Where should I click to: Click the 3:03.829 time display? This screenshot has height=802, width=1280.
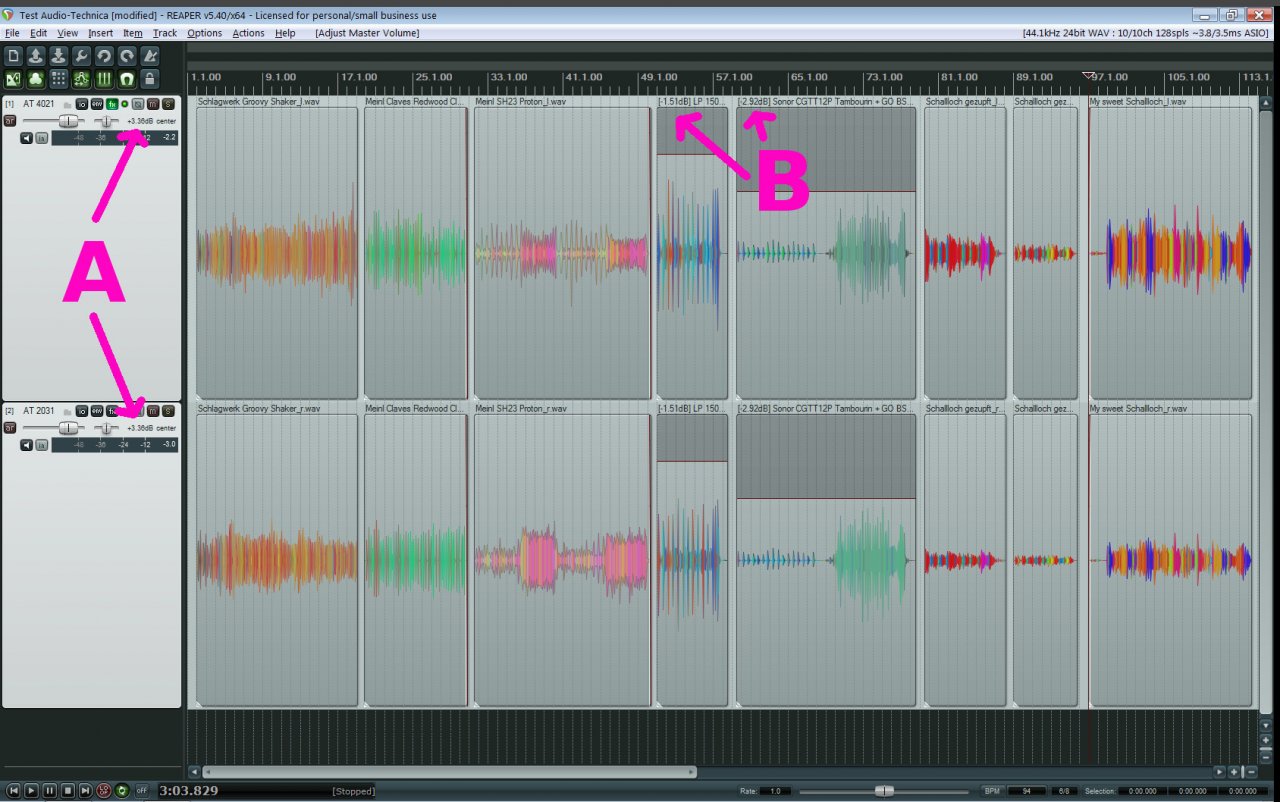[x=188, y=791]
